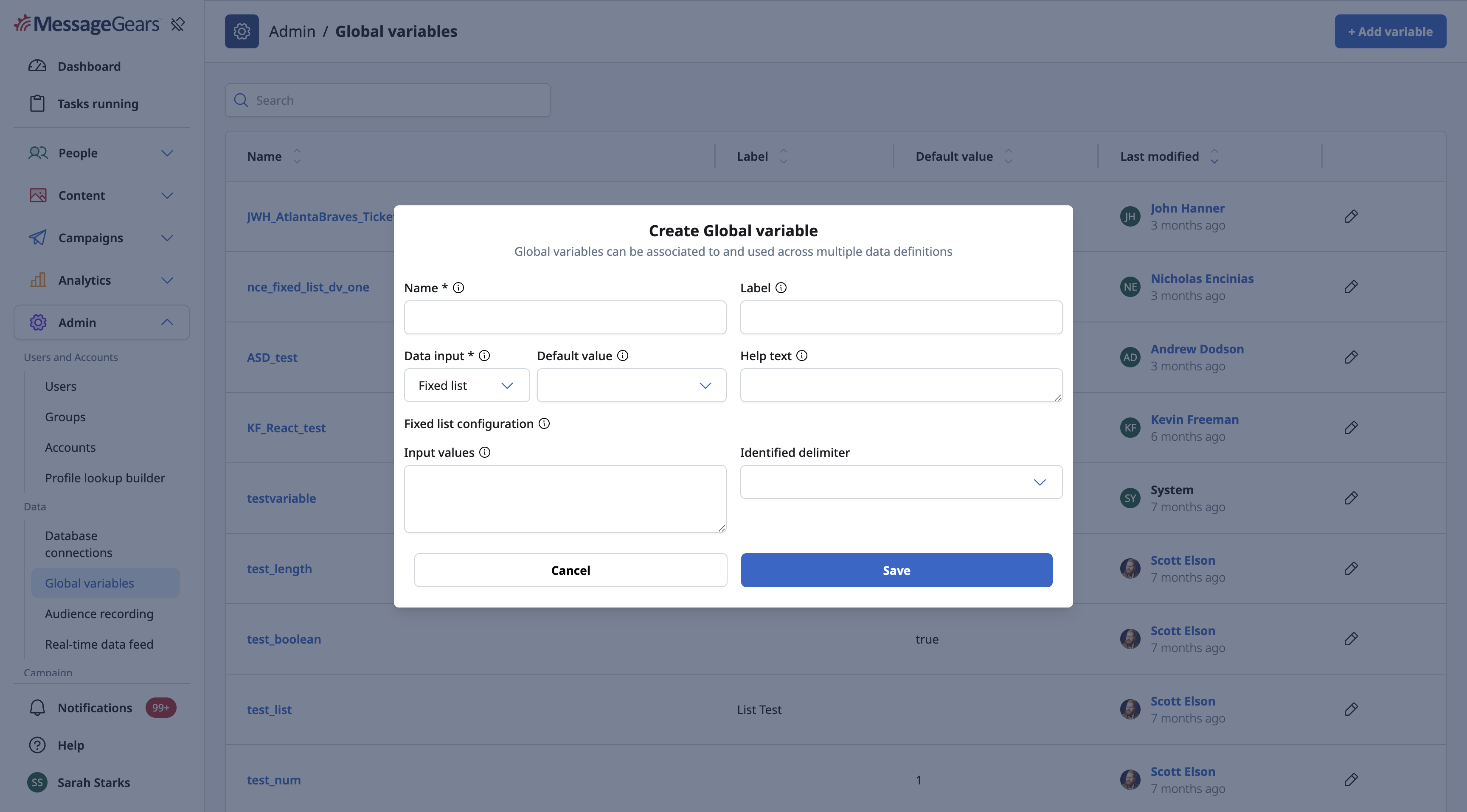Click the gear icon beside Admin breadcrumb
Image resolution: width=1467 pixels, height=812 pixels.
tap(242, 31)
